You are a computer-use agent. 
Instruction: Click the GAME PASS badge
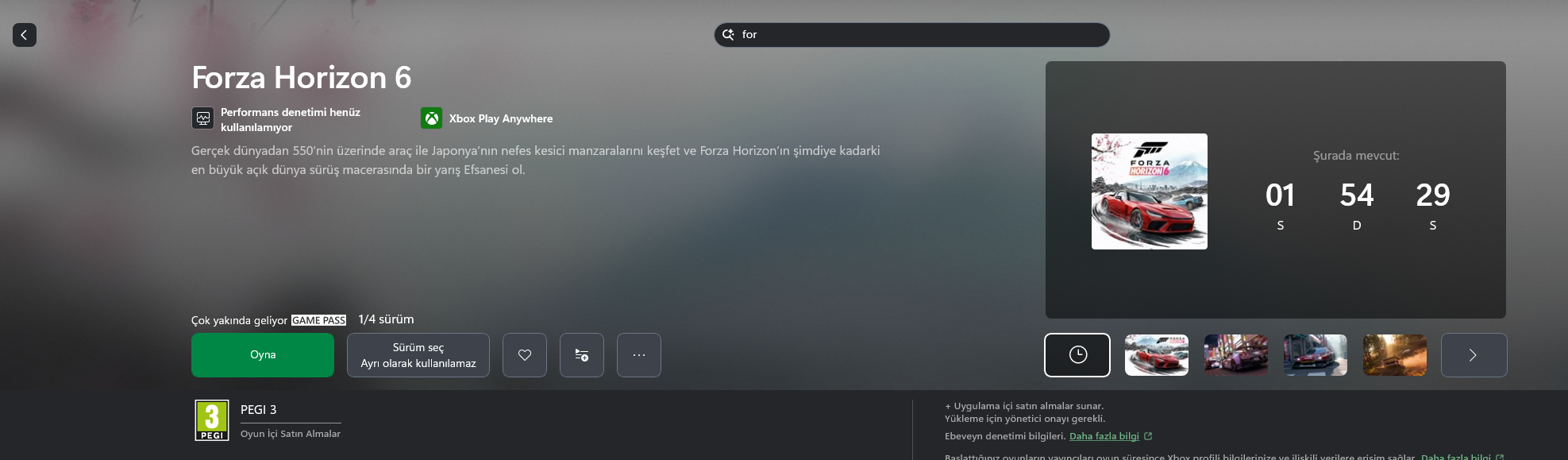pos(318,320)
